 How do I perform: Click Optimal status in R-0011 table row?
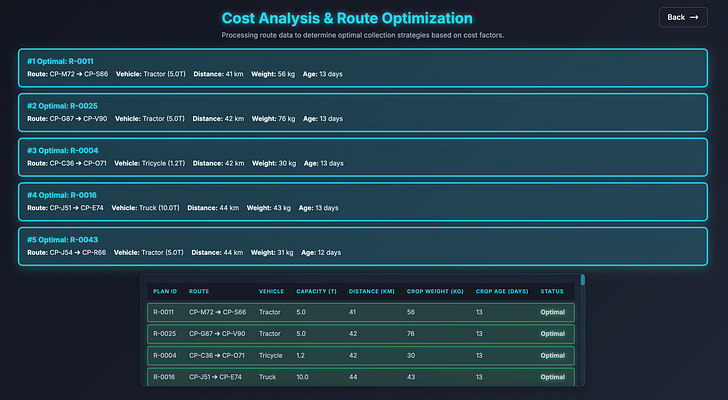(x=552, y=312)
